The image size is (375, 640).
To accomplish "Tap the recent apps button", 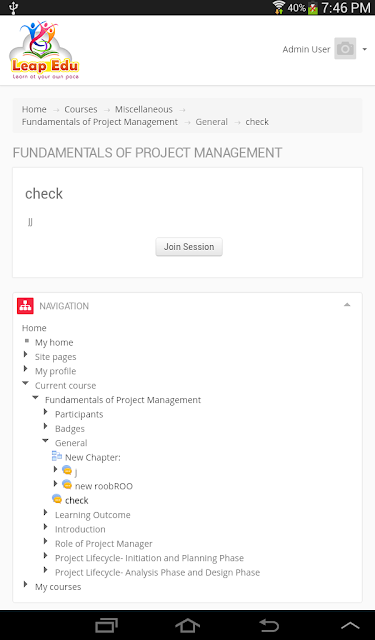I will [107, 625].
